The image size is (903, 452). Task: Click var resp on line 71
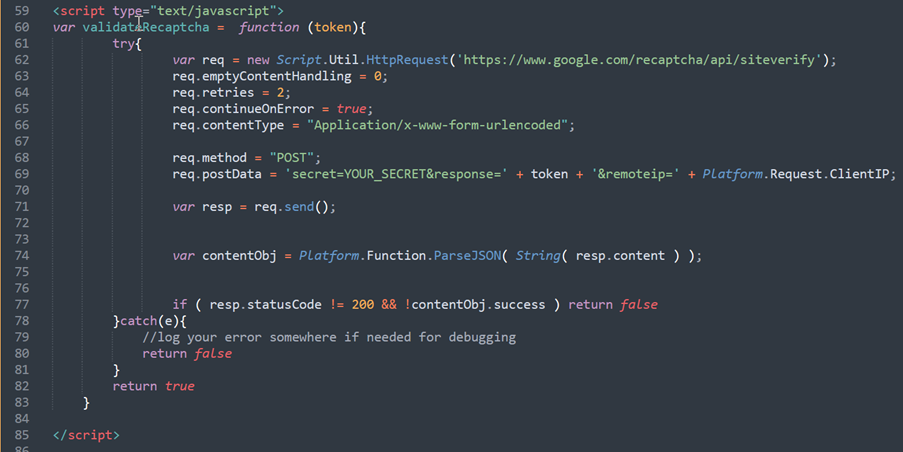tap(202, 207)
